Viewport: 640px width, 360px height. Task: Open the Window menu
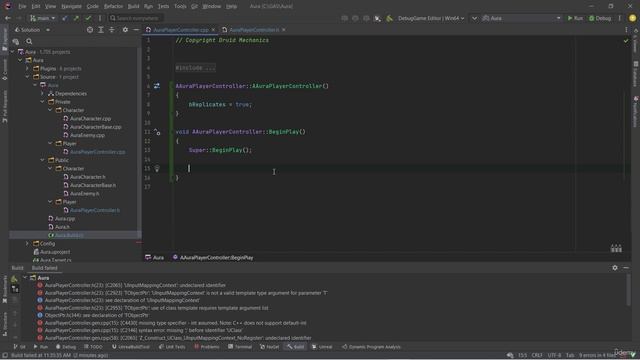click(x=211, y=6)
